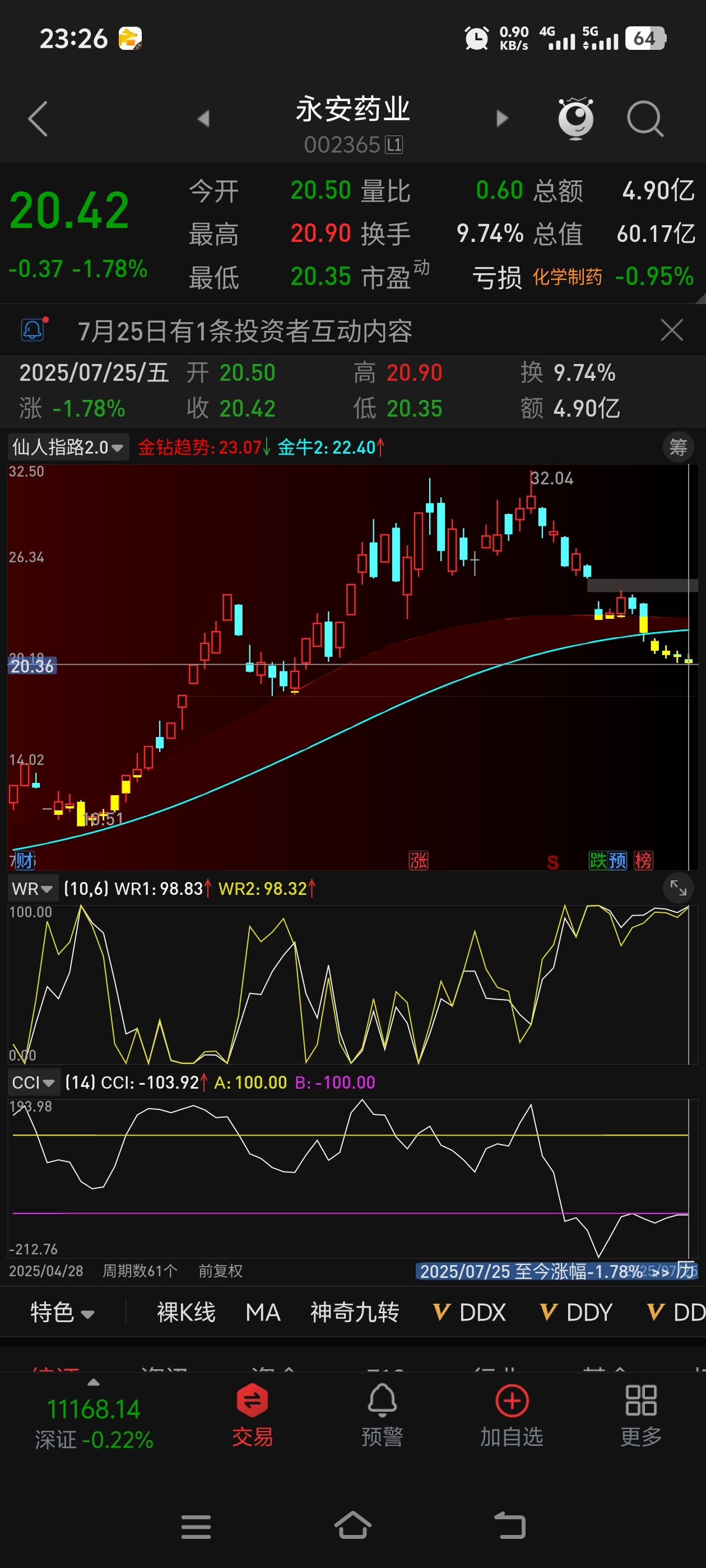Tap WR1 98.83 value
Image resolution: width=706 pixels, height=1568 pixels.
[162, 889]
